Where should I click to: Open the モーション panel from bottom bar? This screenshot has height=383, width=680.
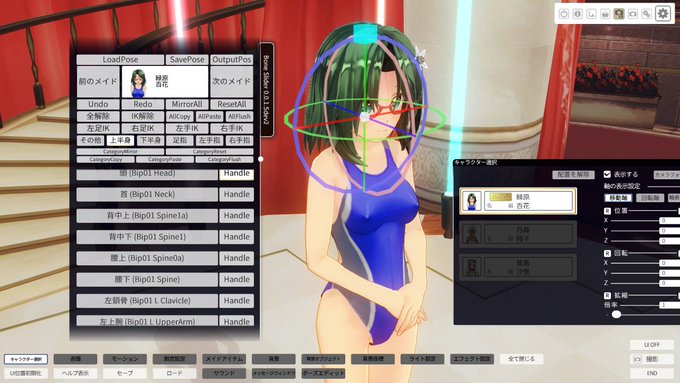(125, 359)
